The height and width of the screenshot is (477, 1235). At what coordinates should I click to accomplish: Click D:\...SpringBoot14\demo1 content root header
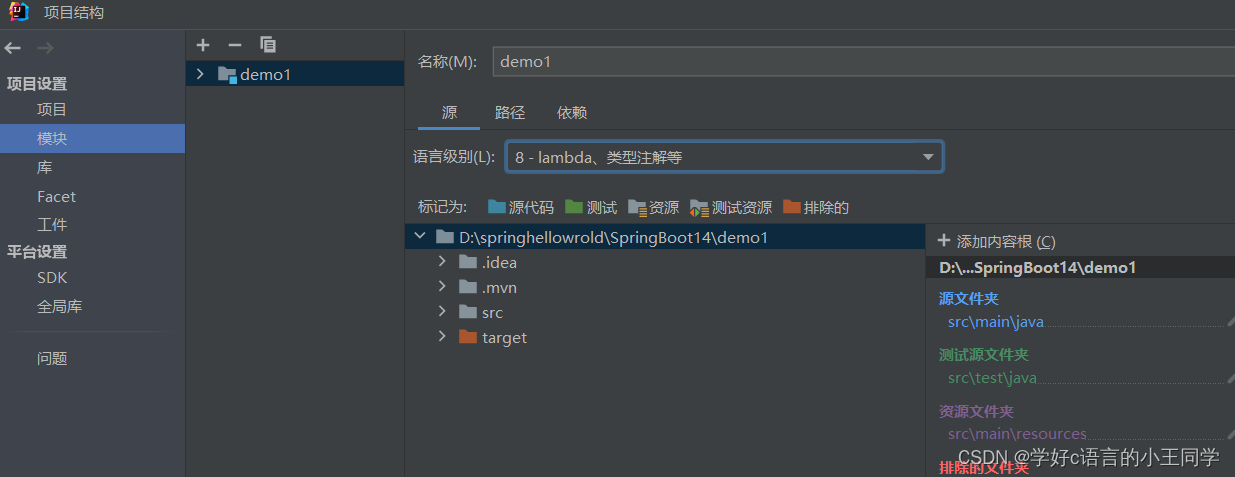pos(1037,267)
